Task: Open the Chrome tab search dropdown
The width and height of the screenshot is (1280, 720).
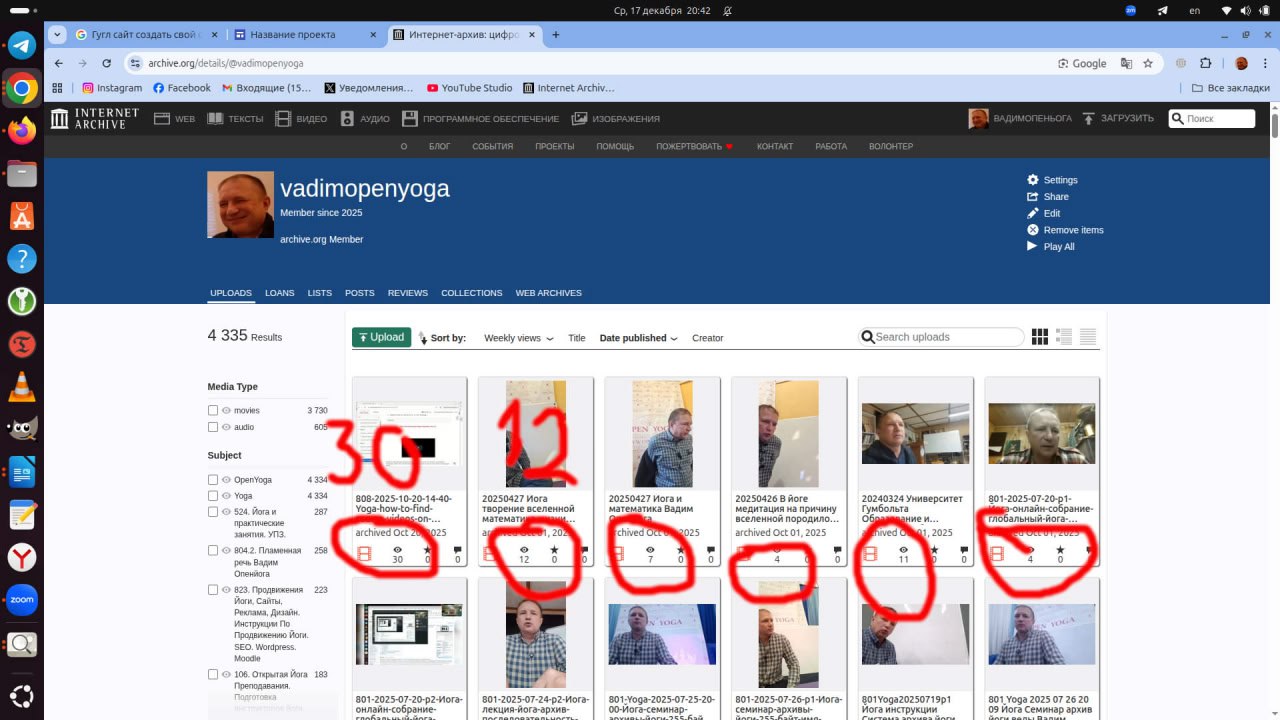Action: point(58,34)
